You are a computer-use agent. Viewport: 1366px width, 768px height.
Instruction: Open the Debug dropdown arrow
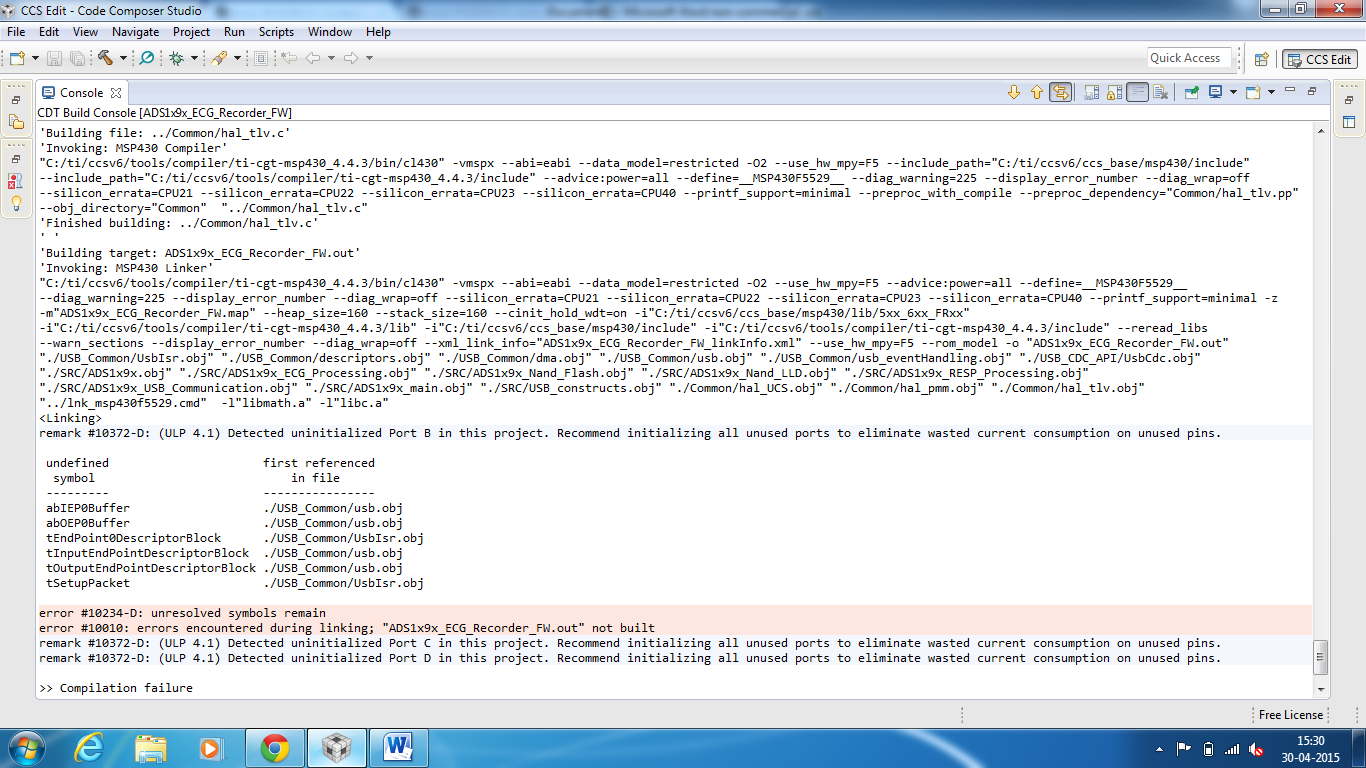tap(194, 59)
